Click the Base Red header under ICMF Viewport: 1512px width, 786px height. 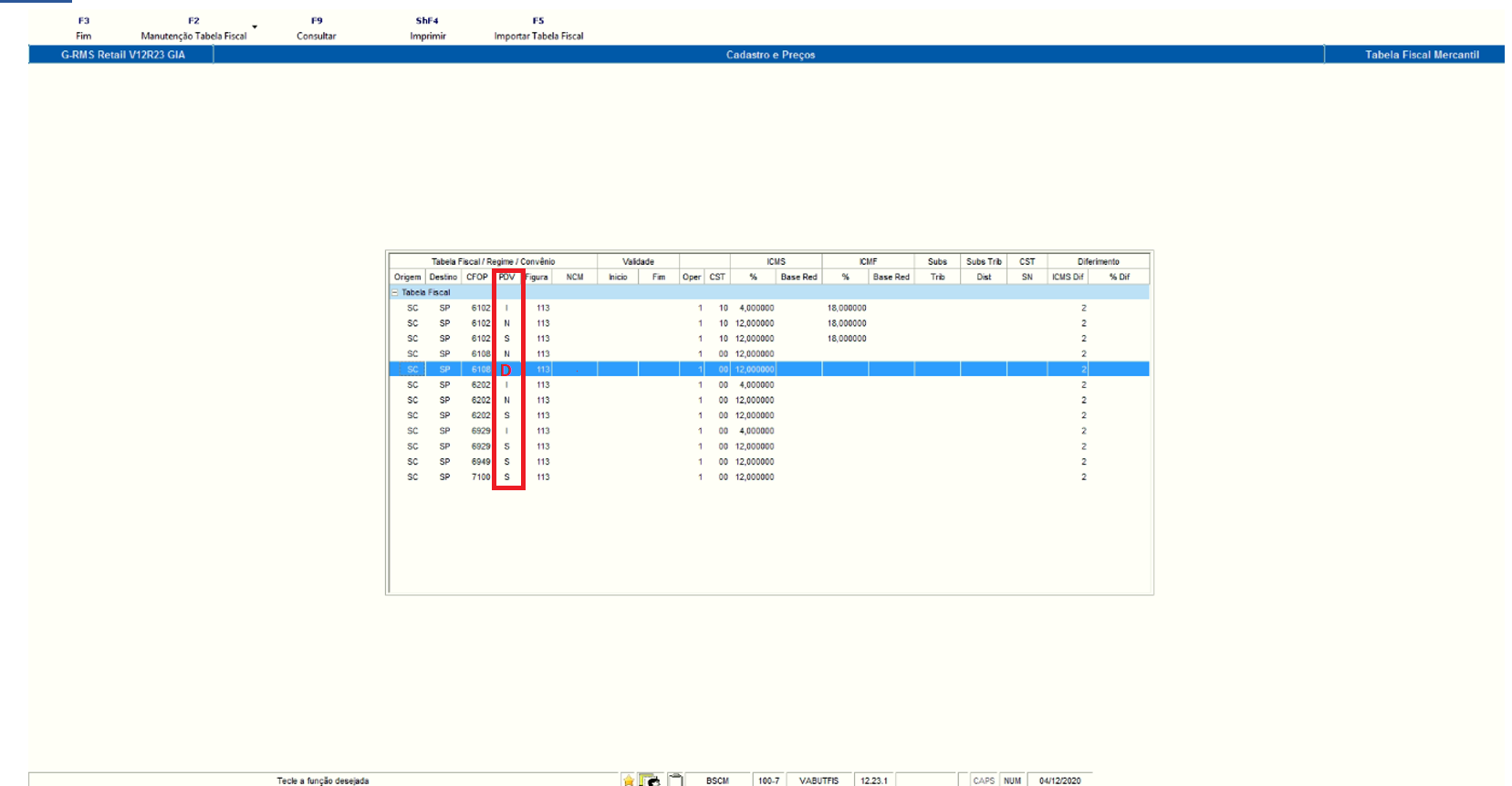click(892, 277)
